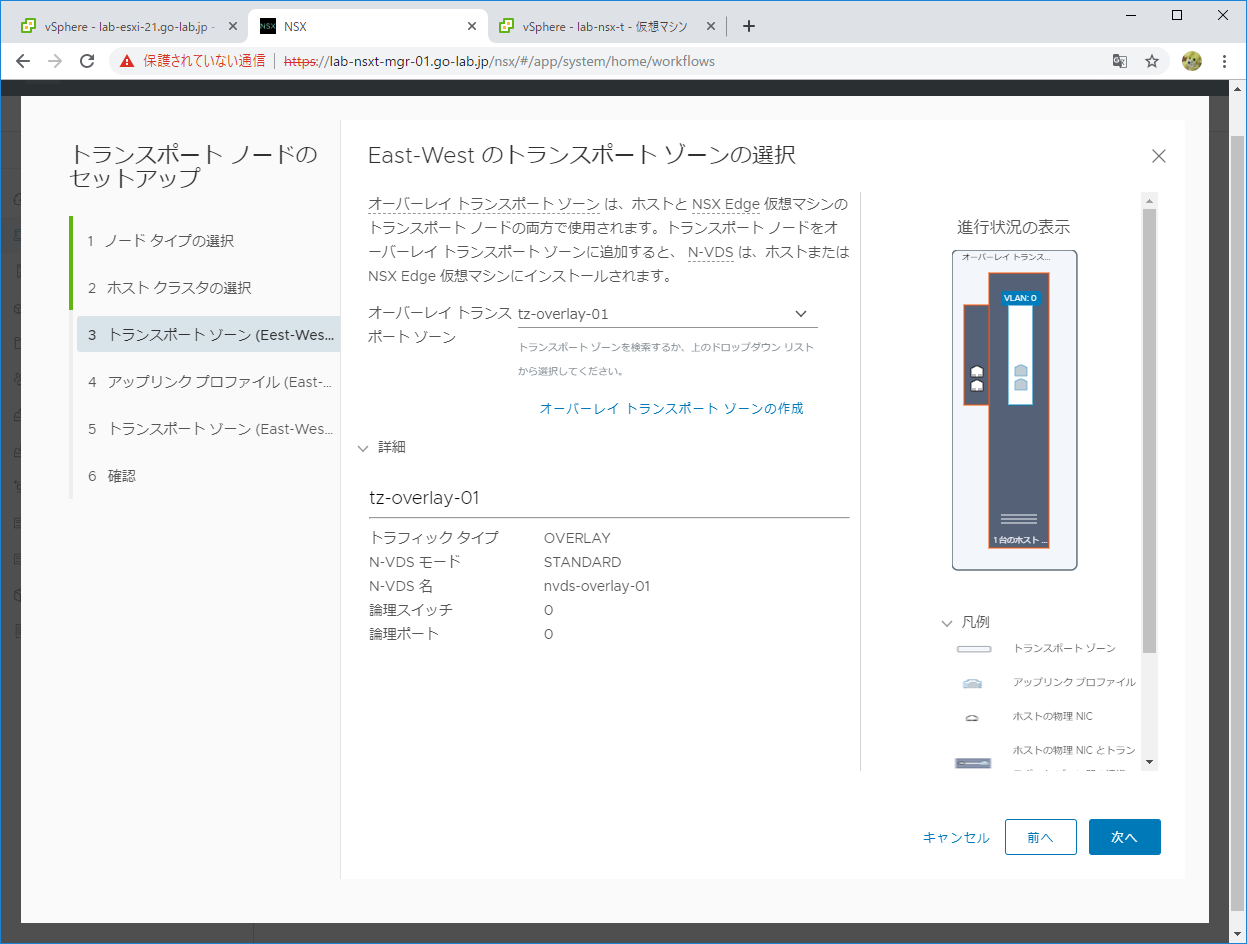The width and height of the screenshot is (1247, 944).
Task: Go forward in browser history
Action: tap(55, 61)
